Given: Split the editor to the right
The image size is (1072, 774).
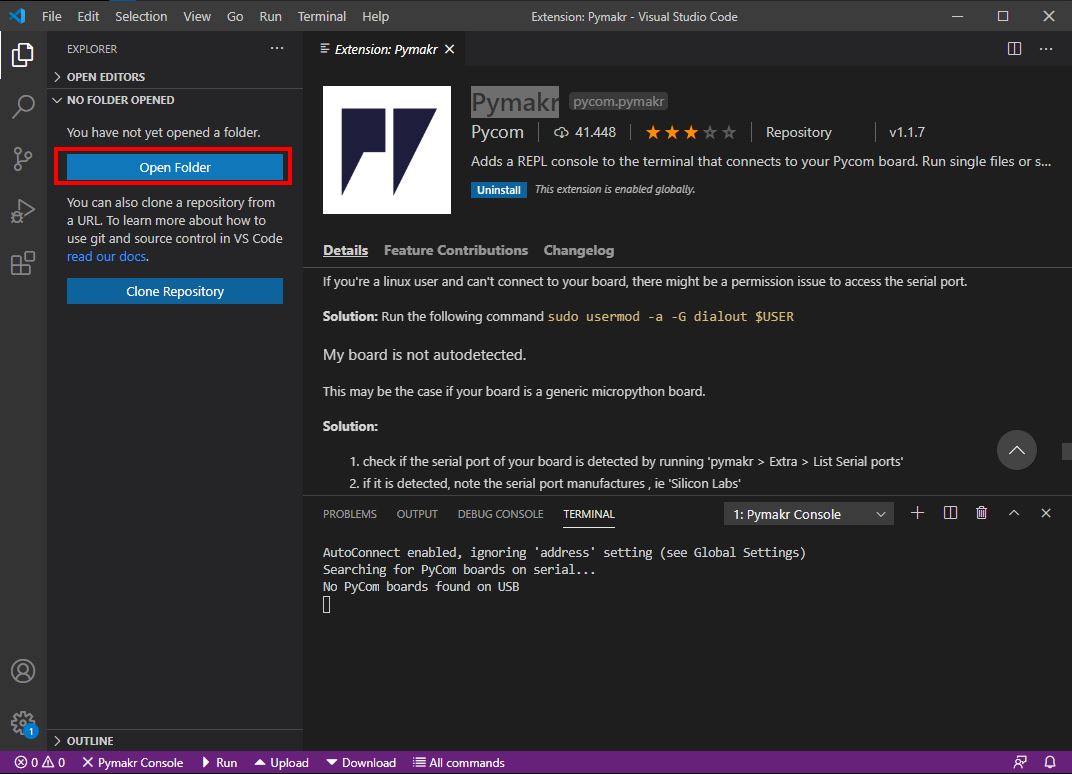Looking at the screenshot, I should (1014, 49).
